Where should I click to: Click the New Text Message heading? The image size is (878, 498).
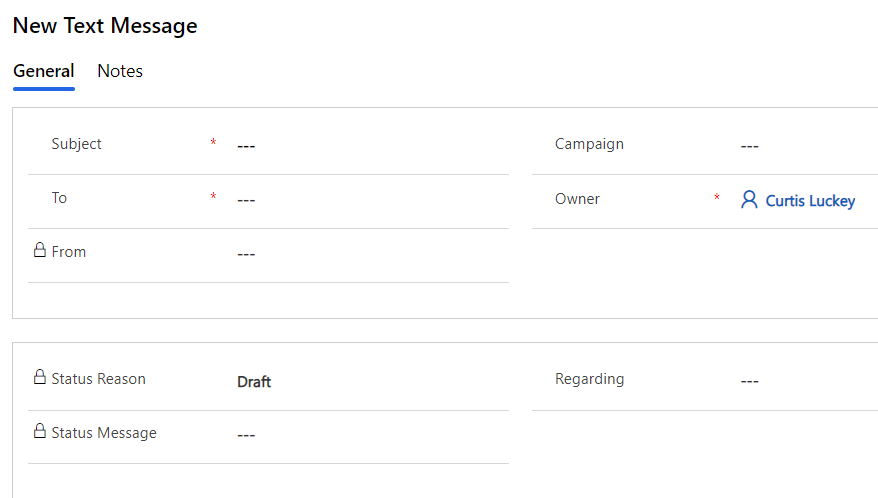105,26
